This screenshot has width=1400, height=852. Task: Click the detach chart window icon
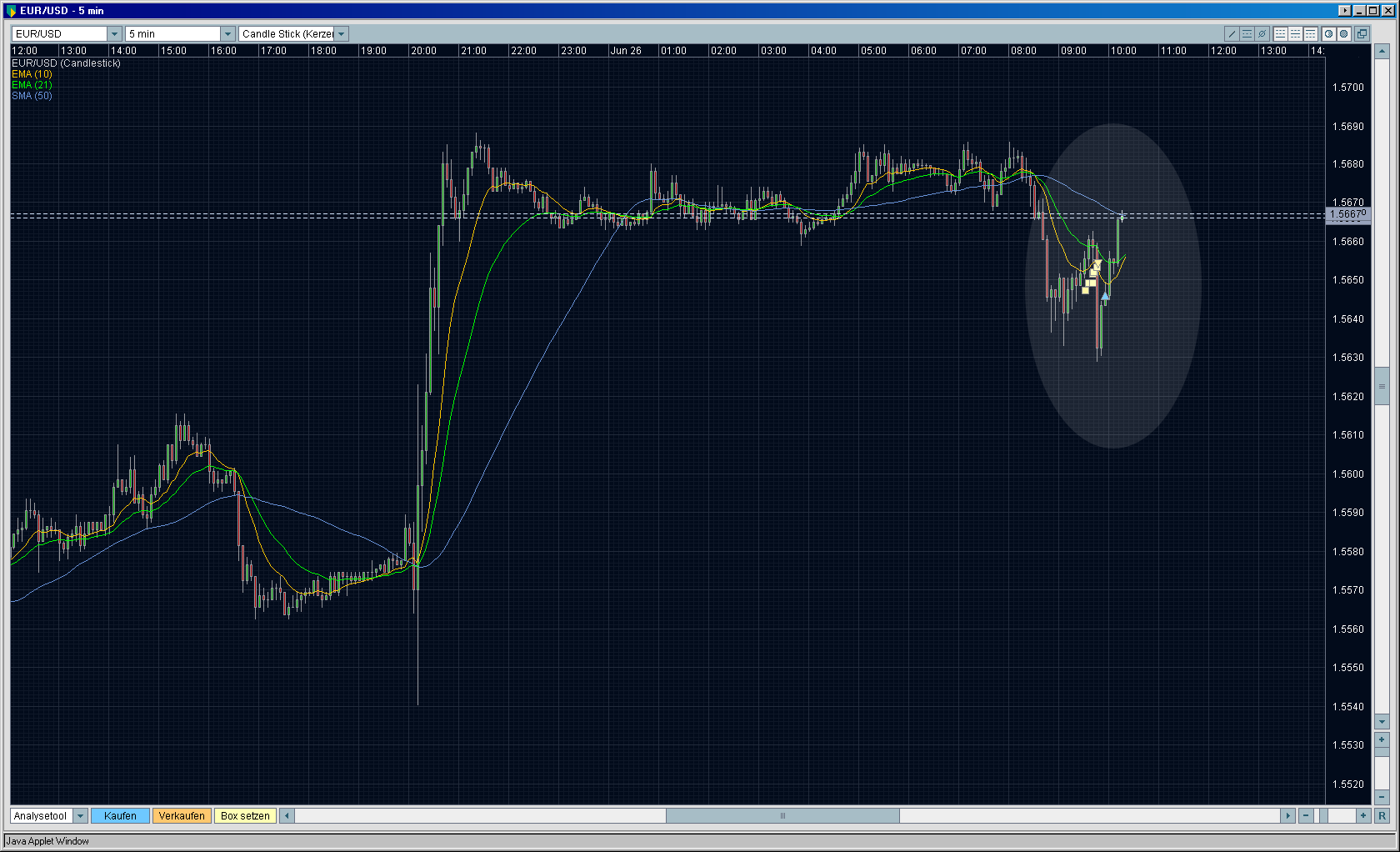1362,34
